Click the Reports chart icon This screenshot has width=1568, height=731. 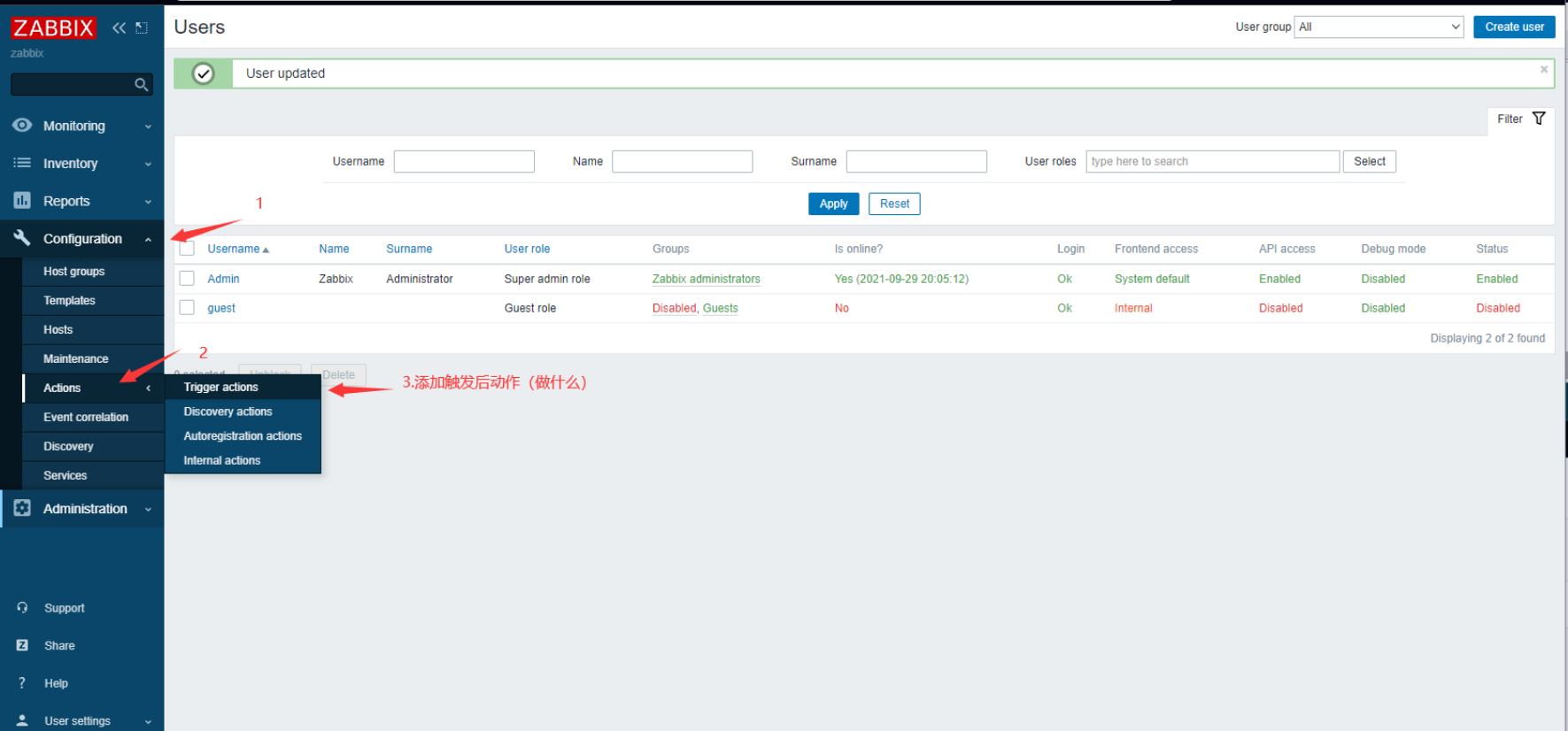[22, 201]
